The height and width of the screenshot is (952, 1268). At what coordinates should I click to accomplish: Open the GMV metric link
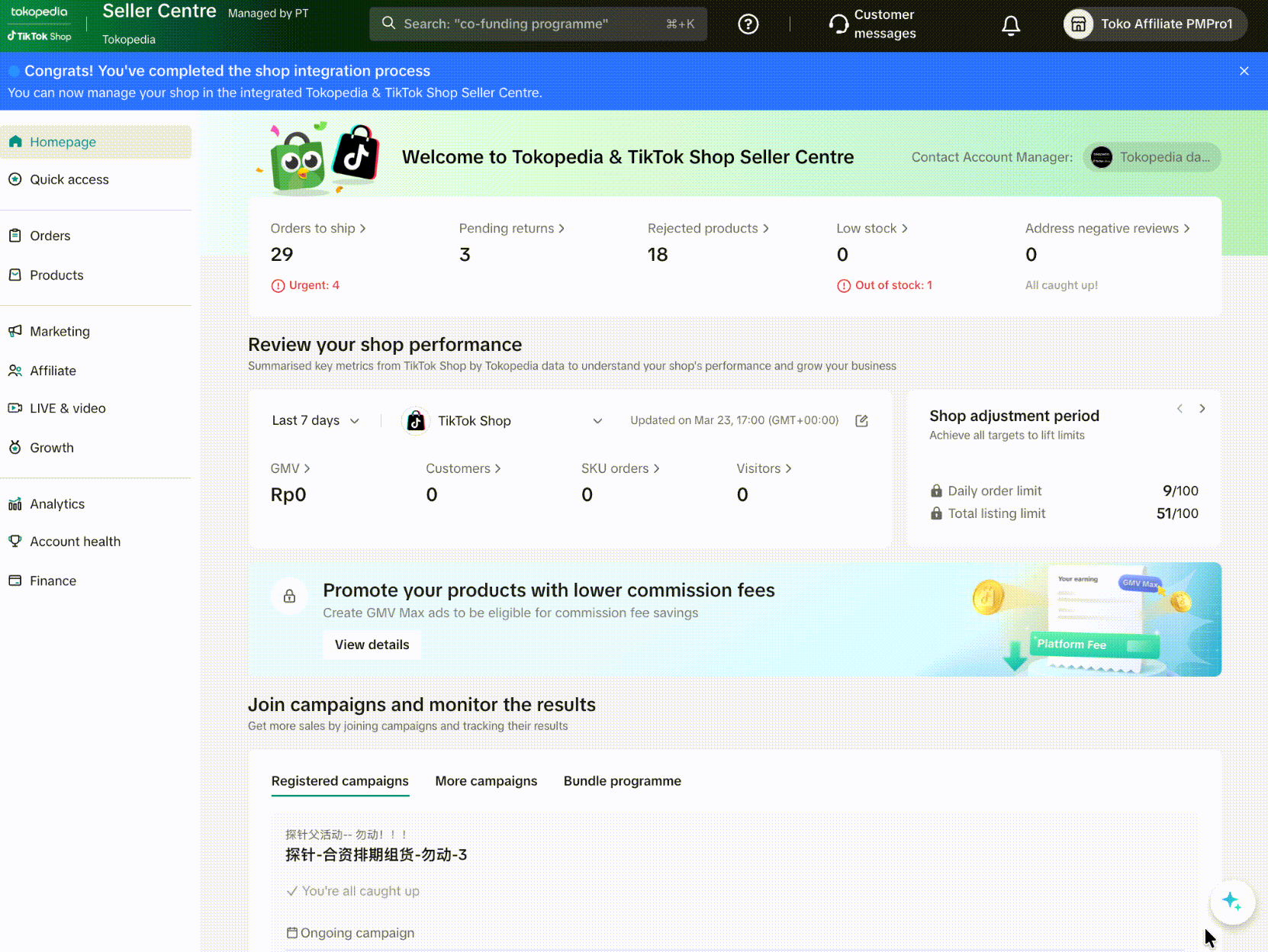click(291, 468)
